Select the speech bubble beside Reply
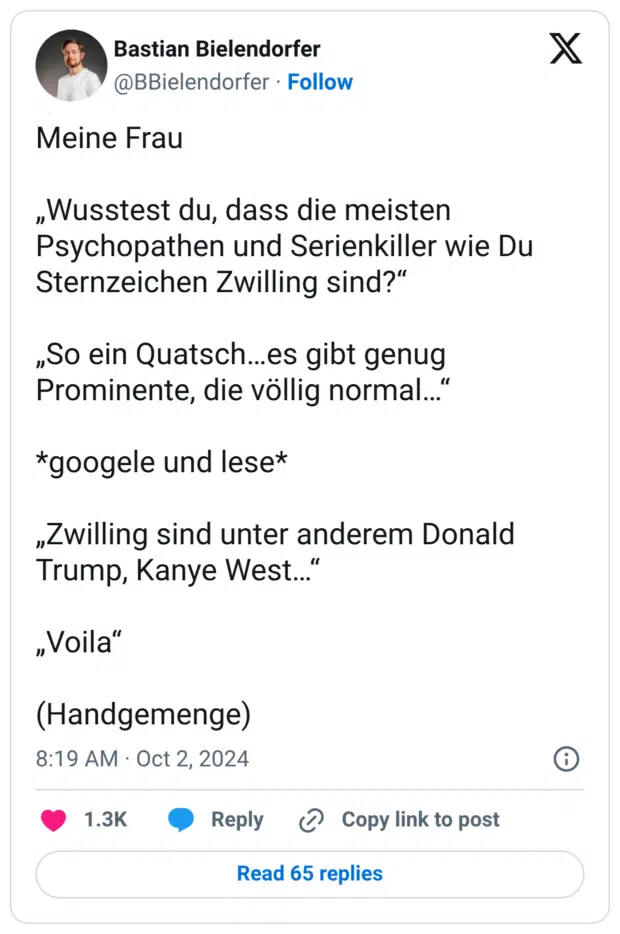The image size is (620, 934). tap(182, 819)
